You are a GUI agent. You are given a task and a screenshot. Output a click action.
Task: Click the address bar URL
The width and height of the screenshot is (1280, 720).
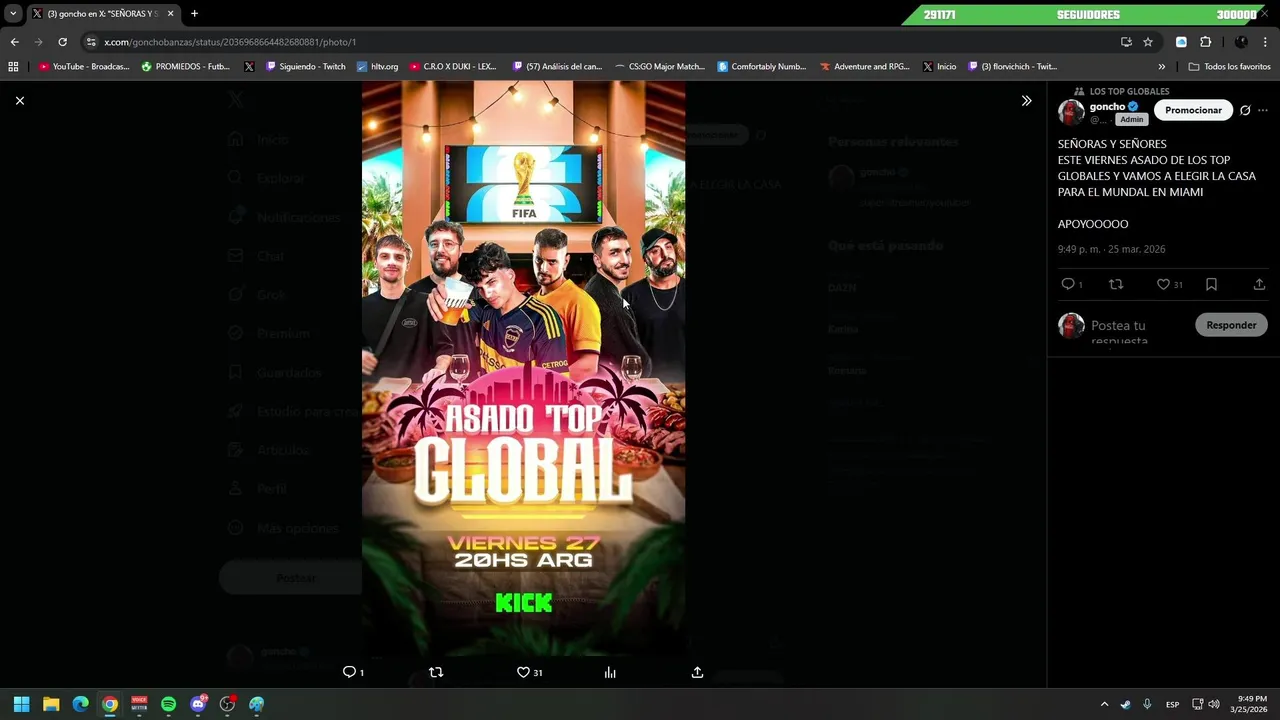pos(230,42)
